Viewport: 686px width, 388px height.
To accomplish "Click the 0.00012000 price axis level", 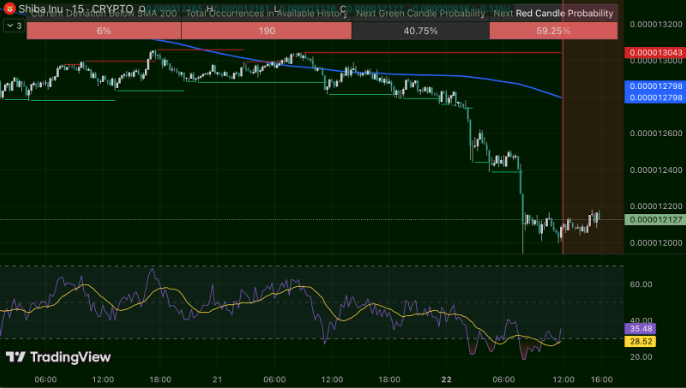I will (656, 243).
